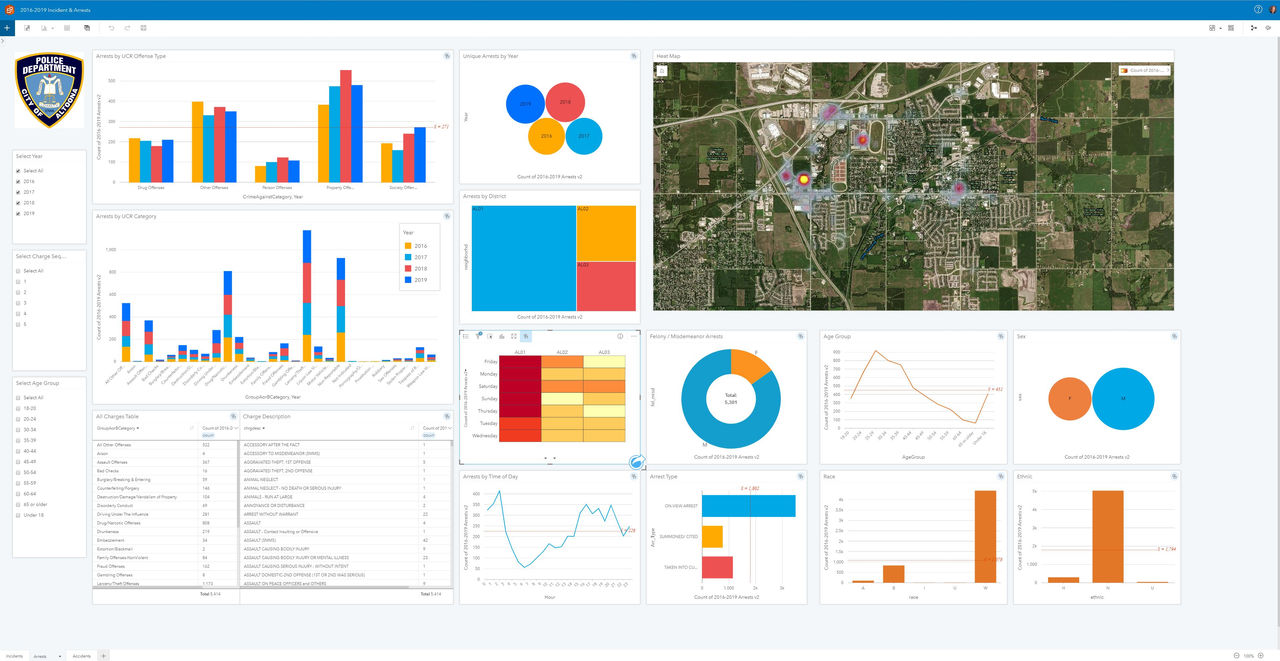Viewport: 1280px width, 661px height.
Task: Open the filter icon on the selected heatmap widget
Action: (478, 337)
